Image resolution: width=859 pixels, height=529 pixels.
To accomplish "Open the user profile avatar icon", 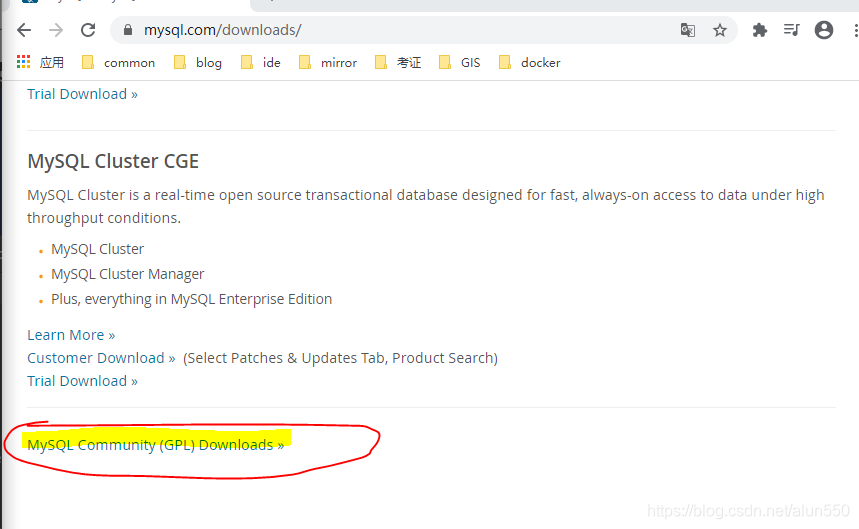I will (x=824, y=30).
